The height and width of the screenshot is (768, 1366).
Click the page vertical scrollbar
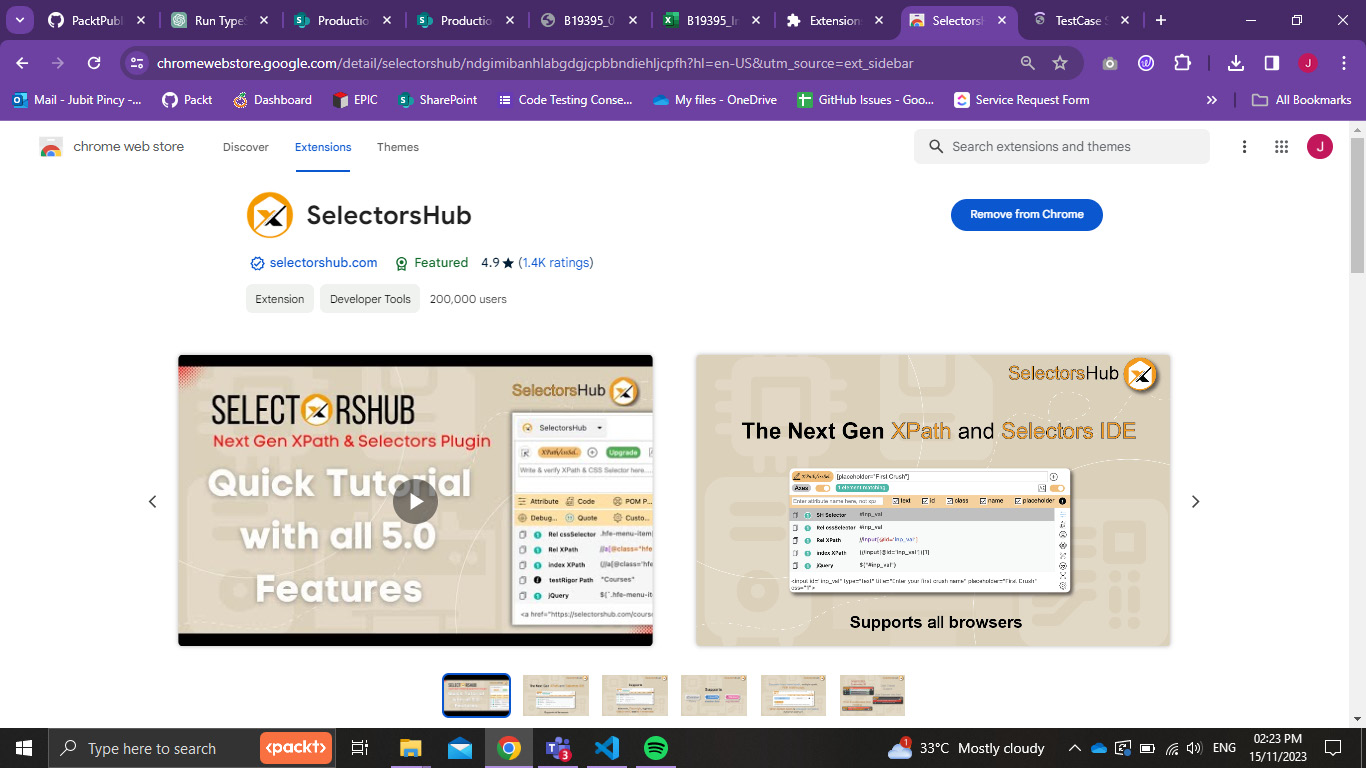click(x=1357, y=205)
